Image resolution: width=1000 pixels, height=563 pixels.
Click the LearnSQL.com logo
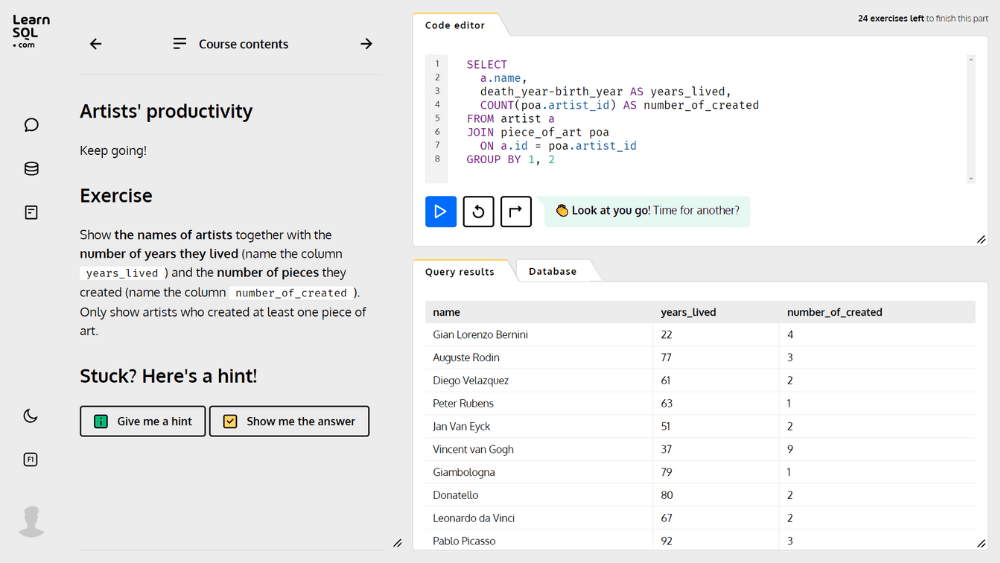click(31, 32)
